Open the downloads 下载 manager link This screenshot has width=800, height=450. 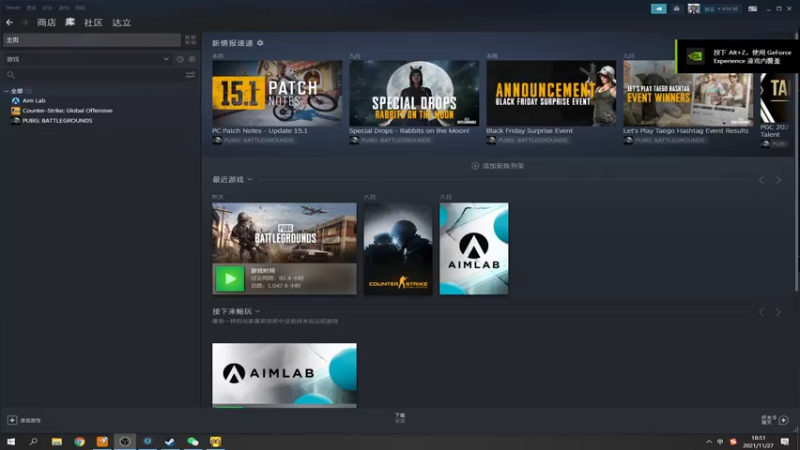coord(400,418)
